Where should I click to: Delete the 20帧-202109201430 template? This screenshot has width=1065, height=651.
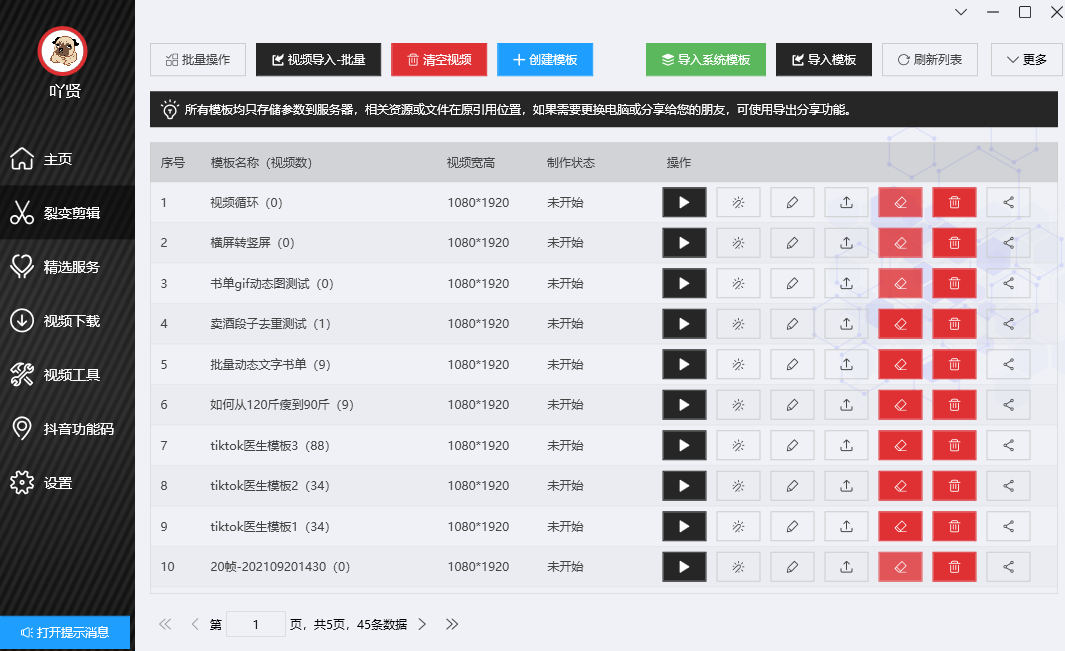pos(954,567)
